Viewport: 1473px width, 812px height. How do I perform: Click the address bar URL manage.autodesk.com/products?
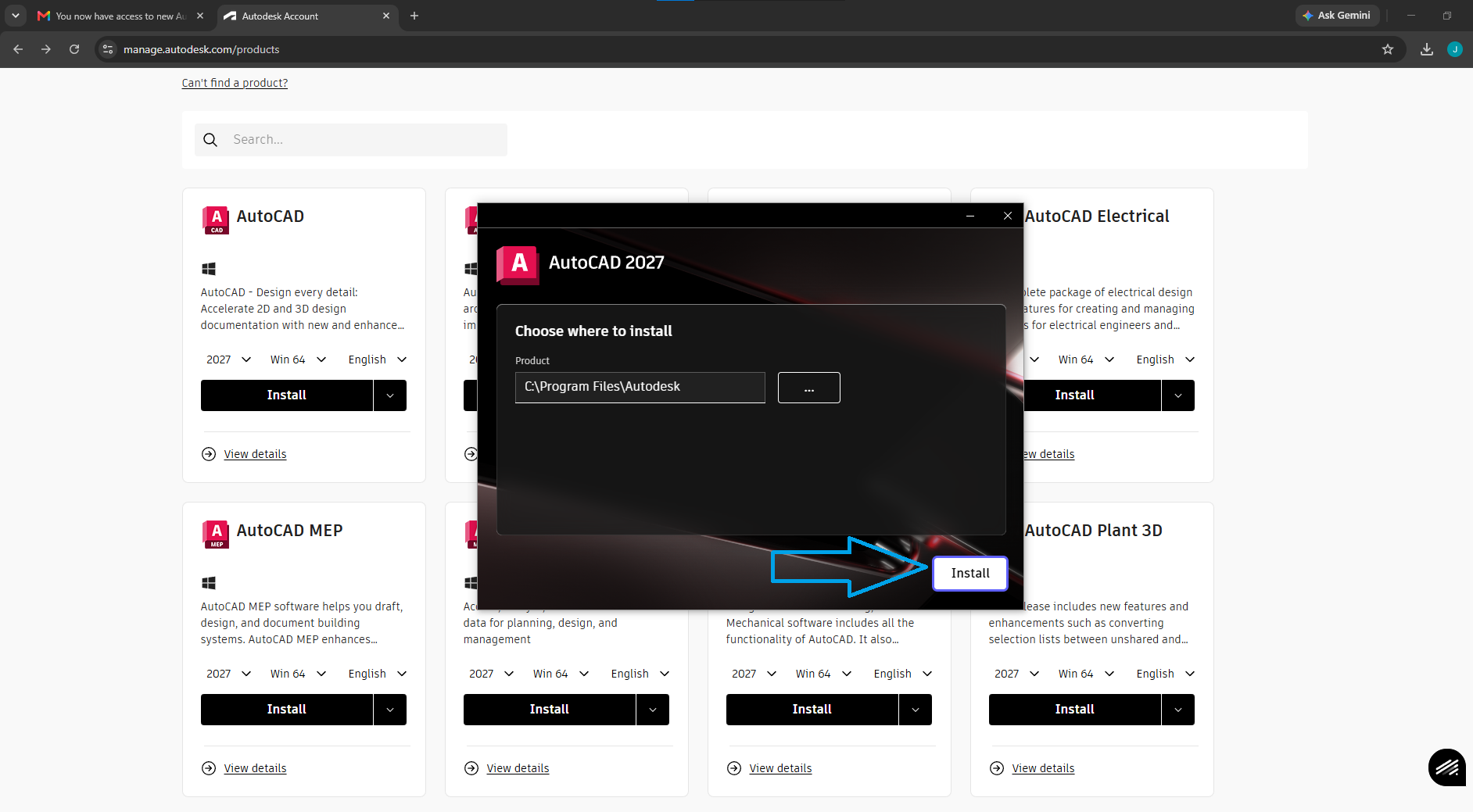pos(201,49)
